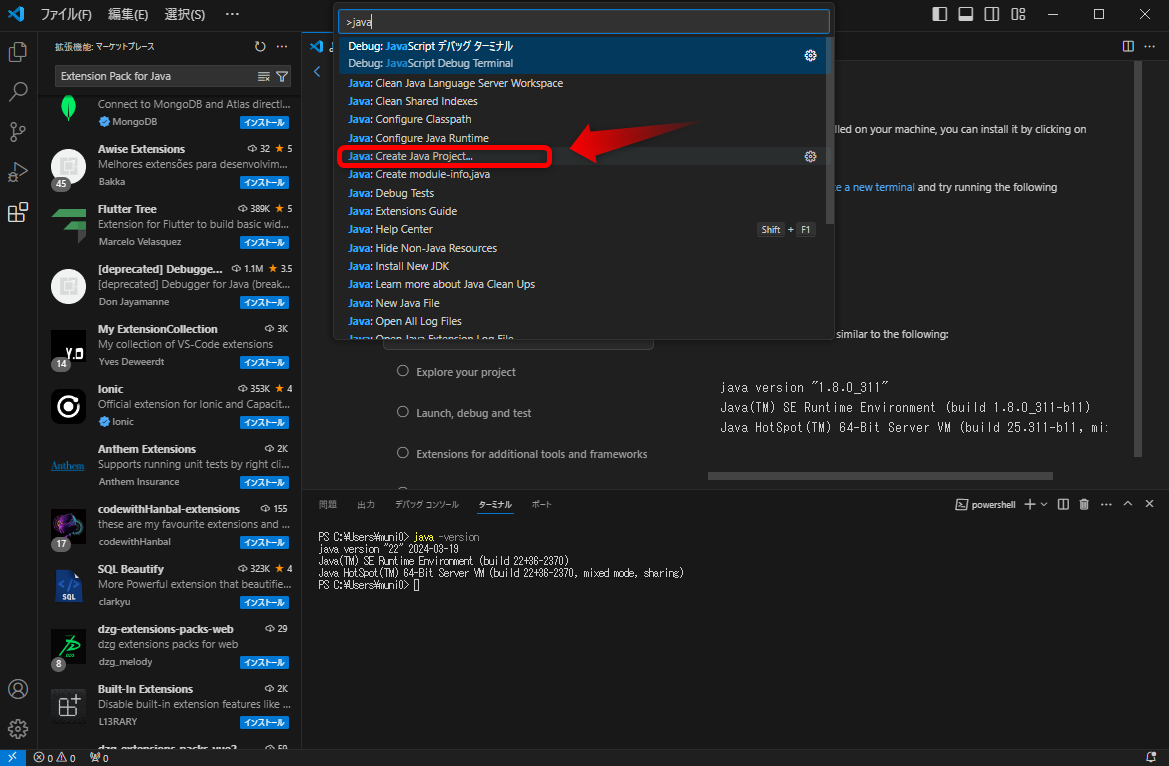Open the overflow menu in menu bar

(233, 14)
